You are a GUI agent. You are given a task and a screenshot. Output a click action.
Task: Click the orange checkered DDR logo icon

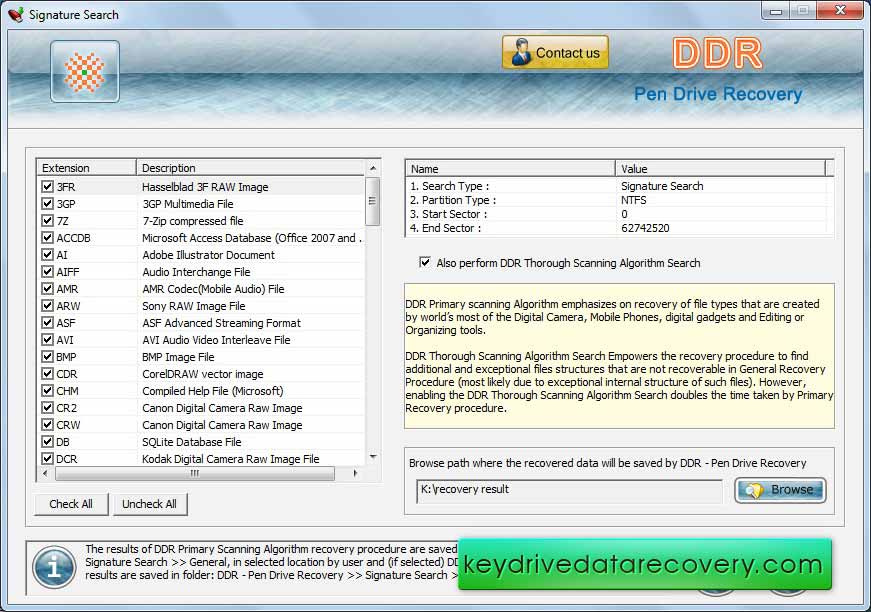click(x=84, y=72)
